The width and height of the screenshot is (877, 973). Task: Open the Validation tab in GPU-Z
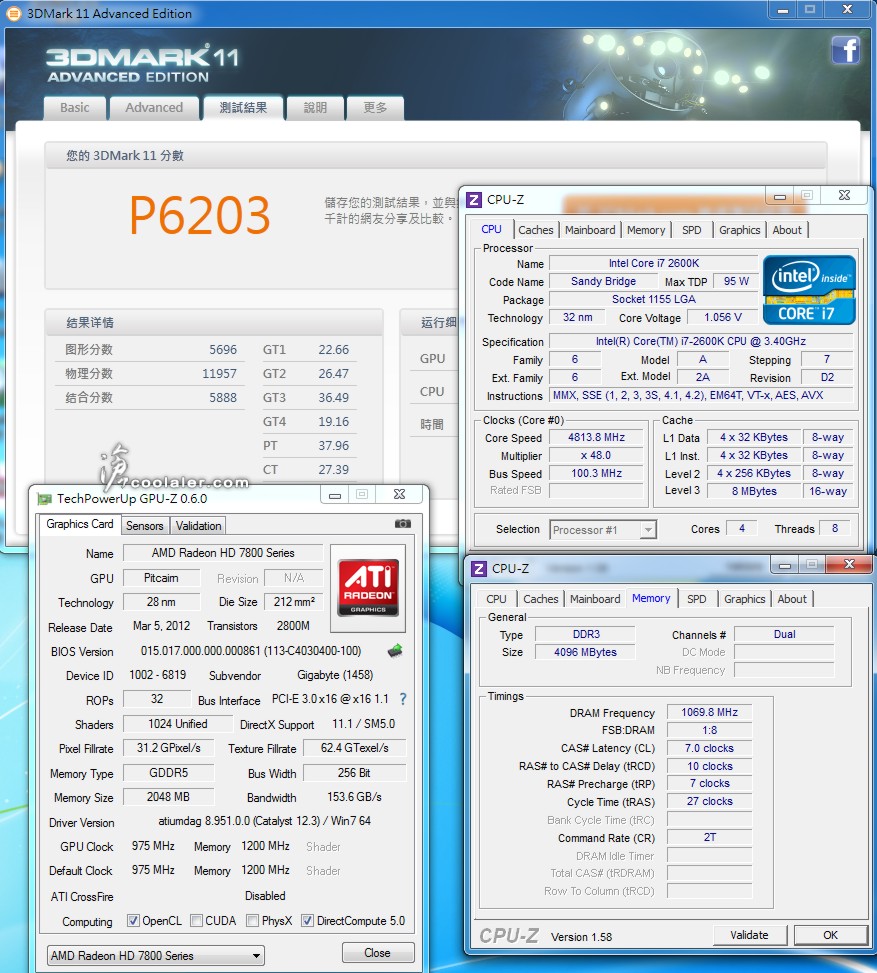coord(199,526)
